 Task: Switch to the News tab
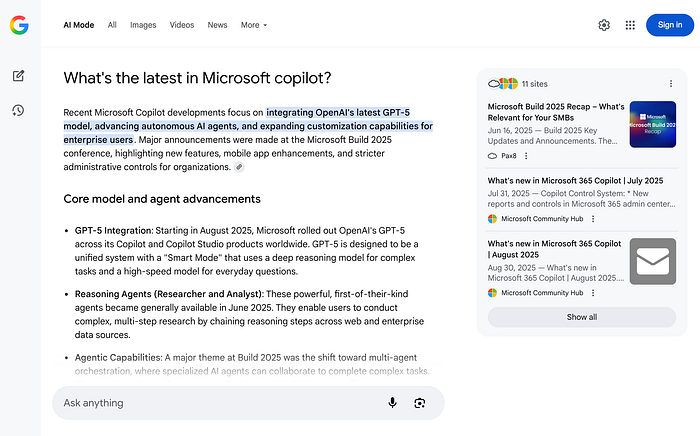point(217,25)
